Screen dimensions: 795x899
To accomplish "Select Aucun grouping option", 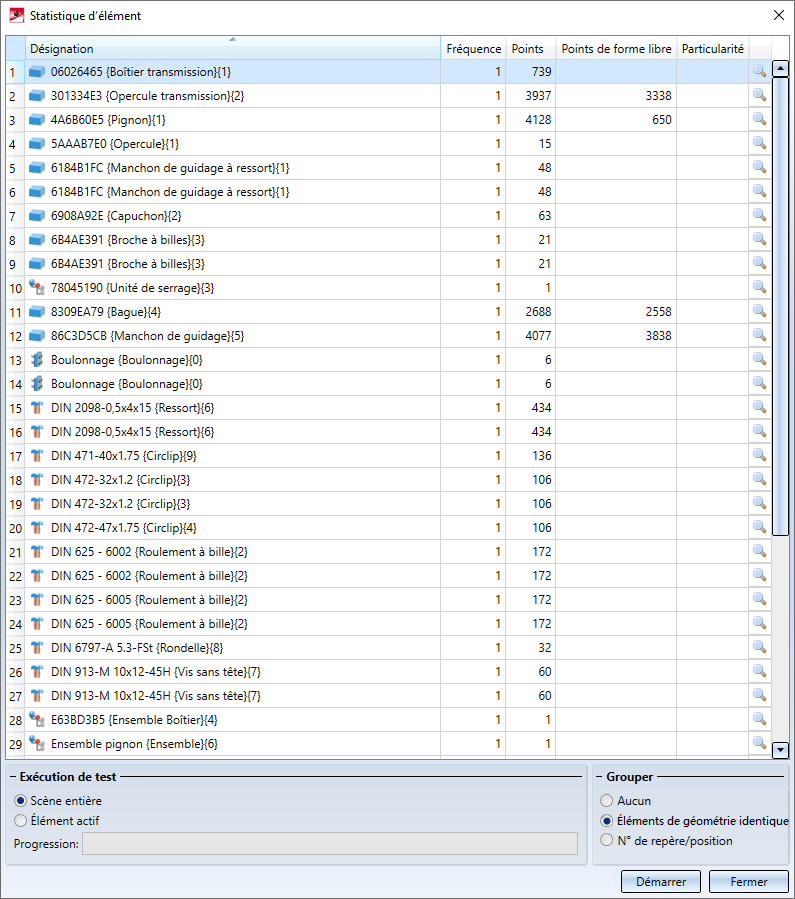I will coord(607,801).
